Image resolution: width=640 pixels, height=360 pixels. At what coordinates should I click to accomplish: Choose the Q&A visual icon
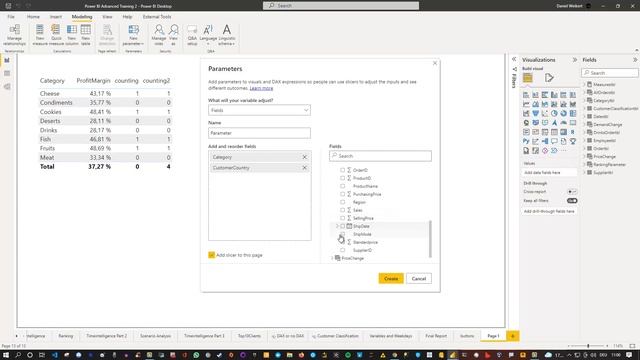tap(554, 141)
